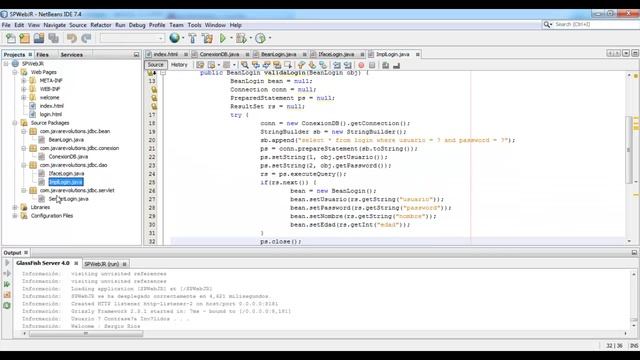
Task: Switch to the BeanLogin.java editor tab
Action: pyautogui.click(x=279, y=54)
